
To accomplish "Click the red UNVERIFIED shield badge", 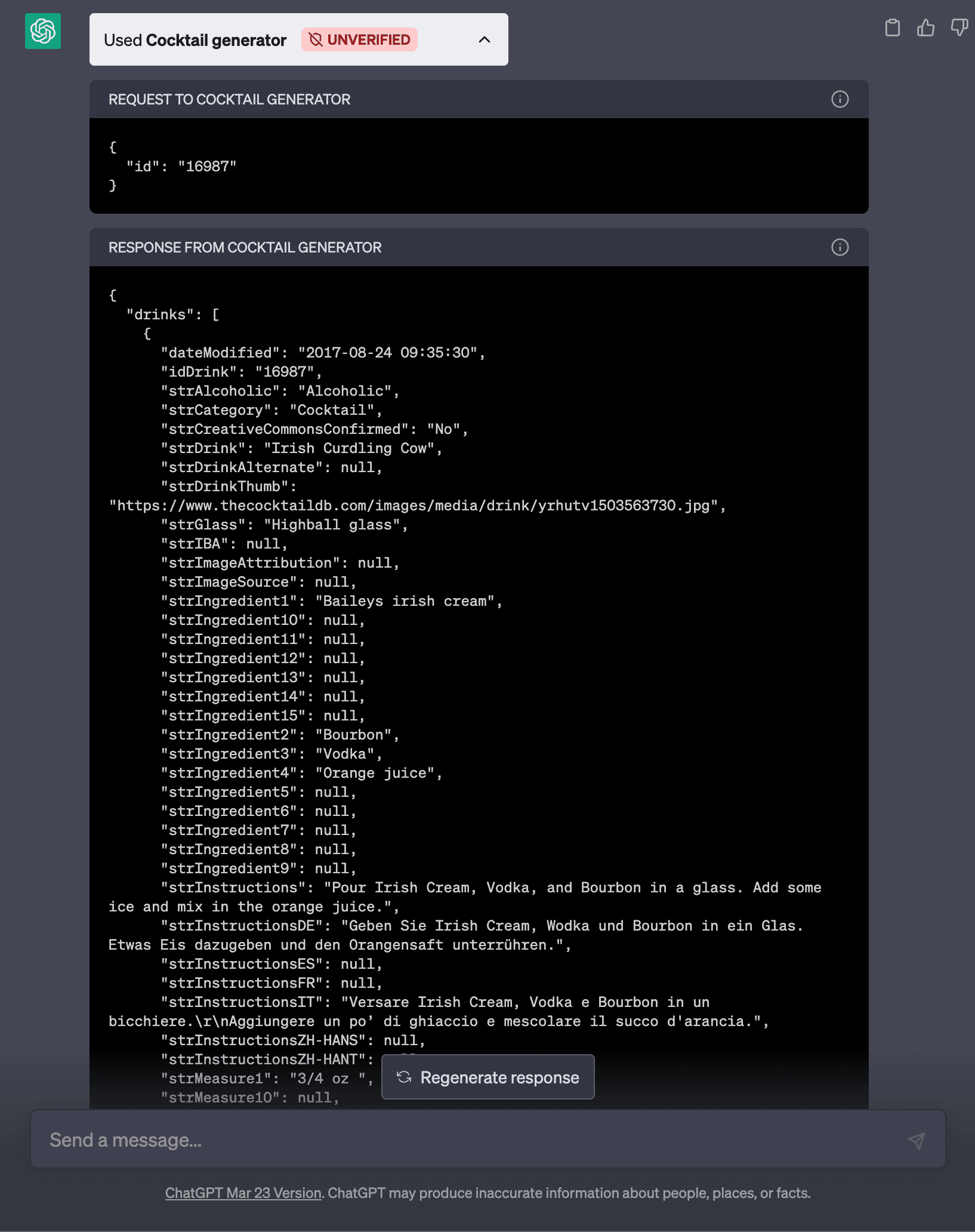I will point(359,40).
